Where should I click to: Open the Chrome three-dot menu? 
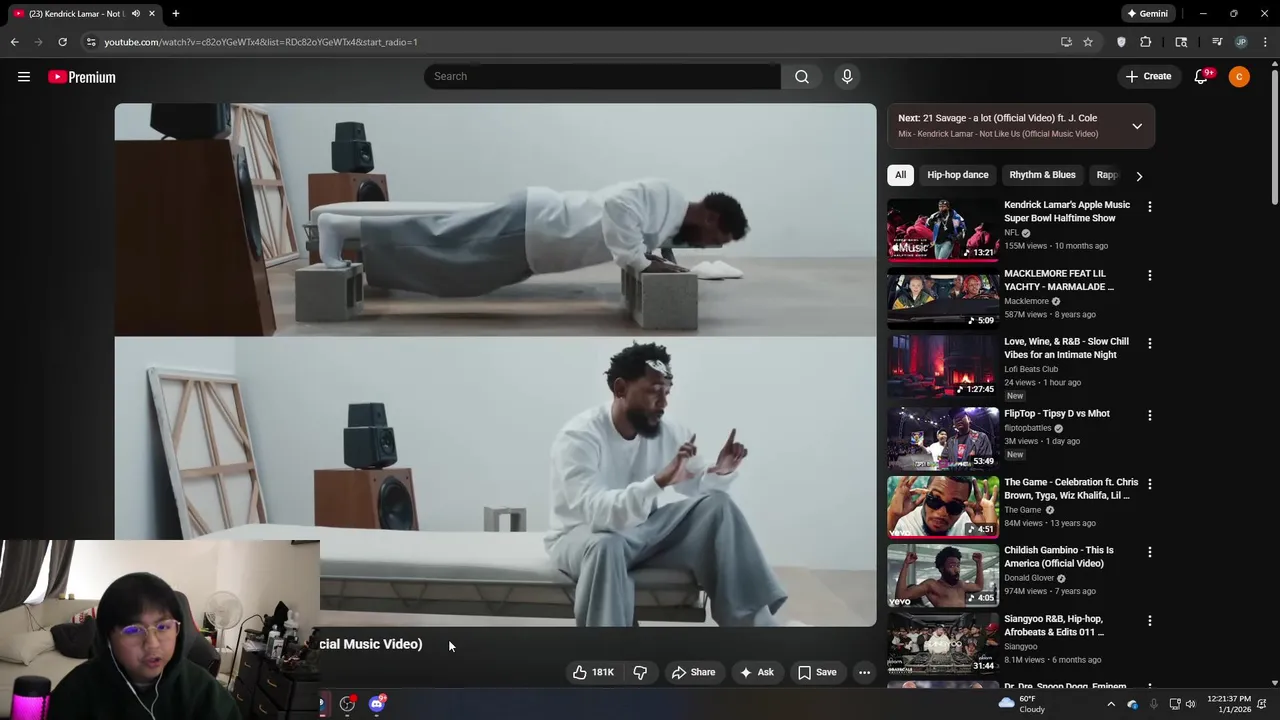pos(1265,42)
